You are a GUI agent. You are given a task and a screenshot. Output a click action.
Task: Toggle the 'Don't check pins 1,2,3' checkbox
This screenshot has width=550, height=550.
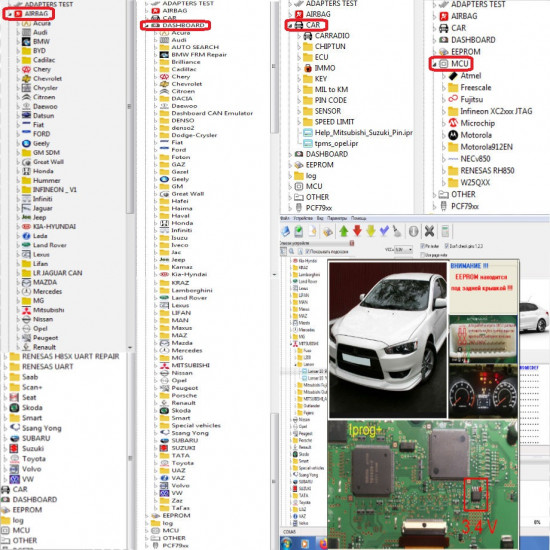pyautogui.click(x=447, y=246)
